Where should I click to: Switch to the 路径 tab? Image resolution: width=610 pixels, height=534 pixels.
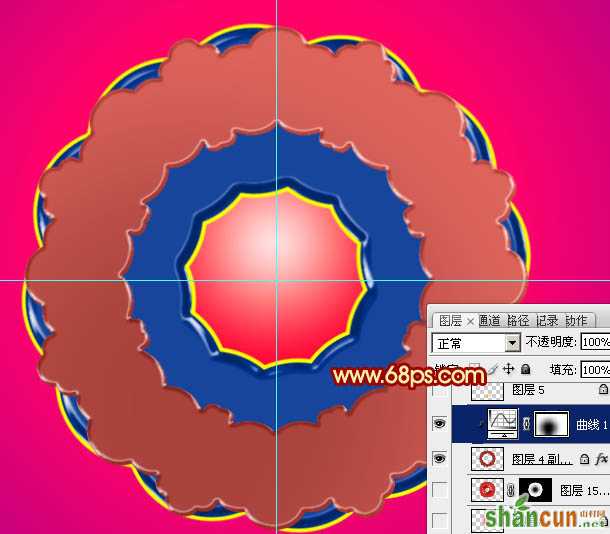pyautogui.click(x=518, y=321)
